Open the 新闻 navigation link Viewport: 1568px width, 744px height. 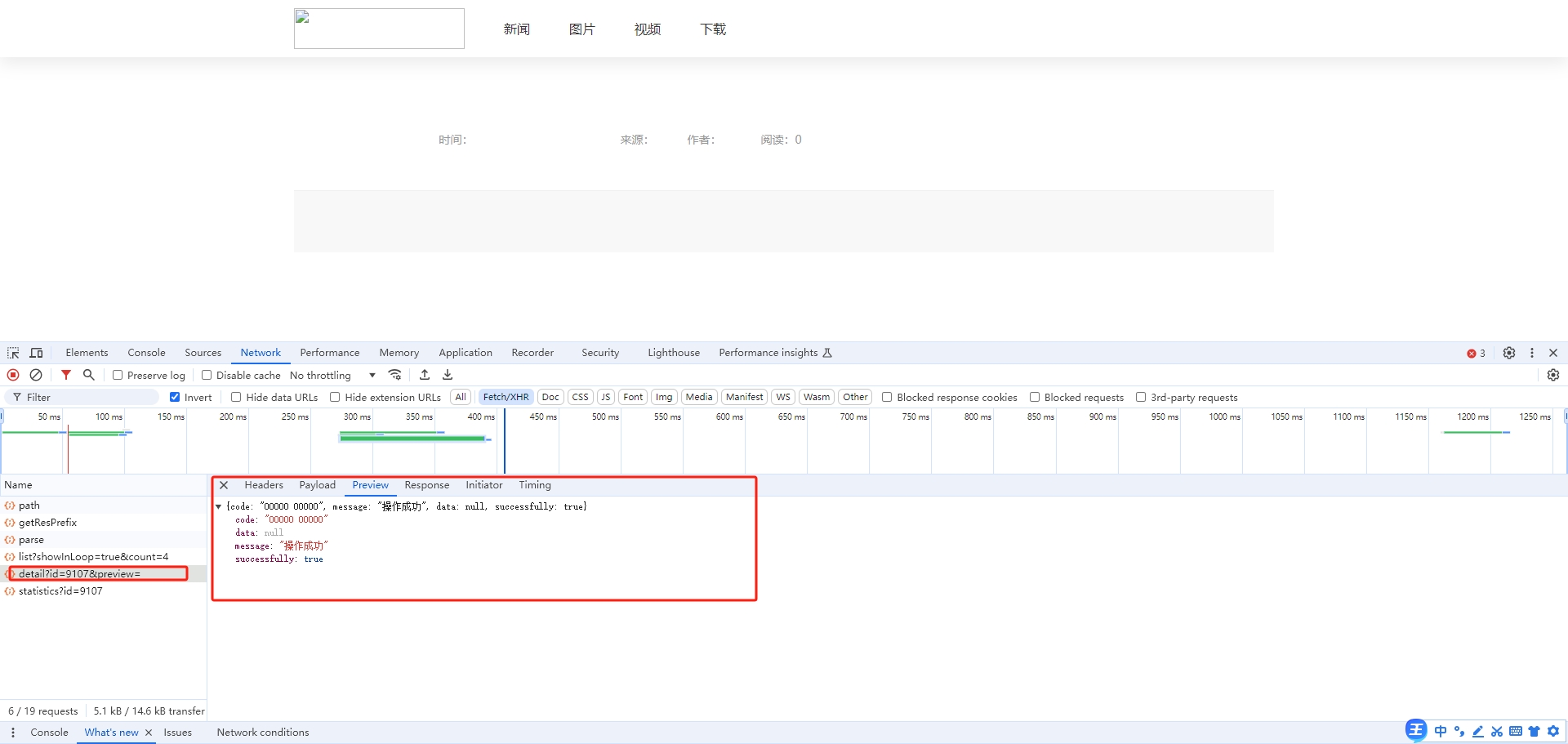pyautogui.click(x=517, y=29)
